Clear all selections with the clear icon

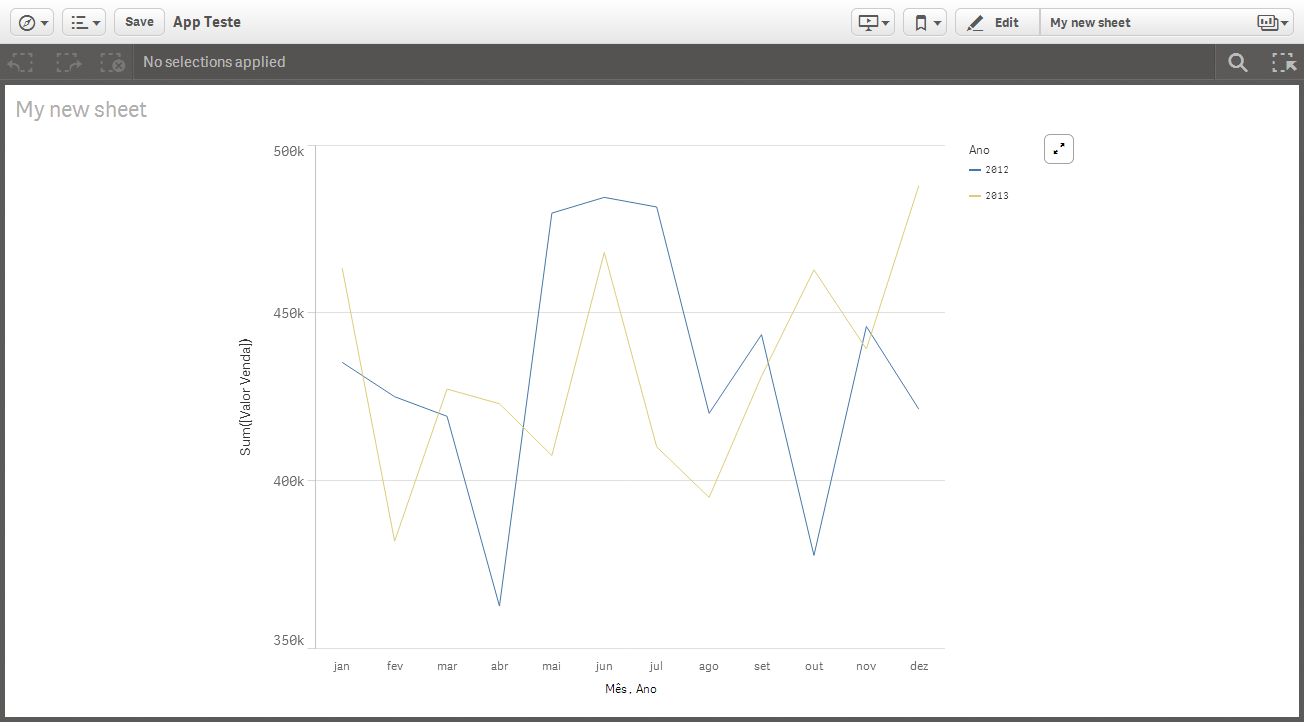[x=113, y=61]
